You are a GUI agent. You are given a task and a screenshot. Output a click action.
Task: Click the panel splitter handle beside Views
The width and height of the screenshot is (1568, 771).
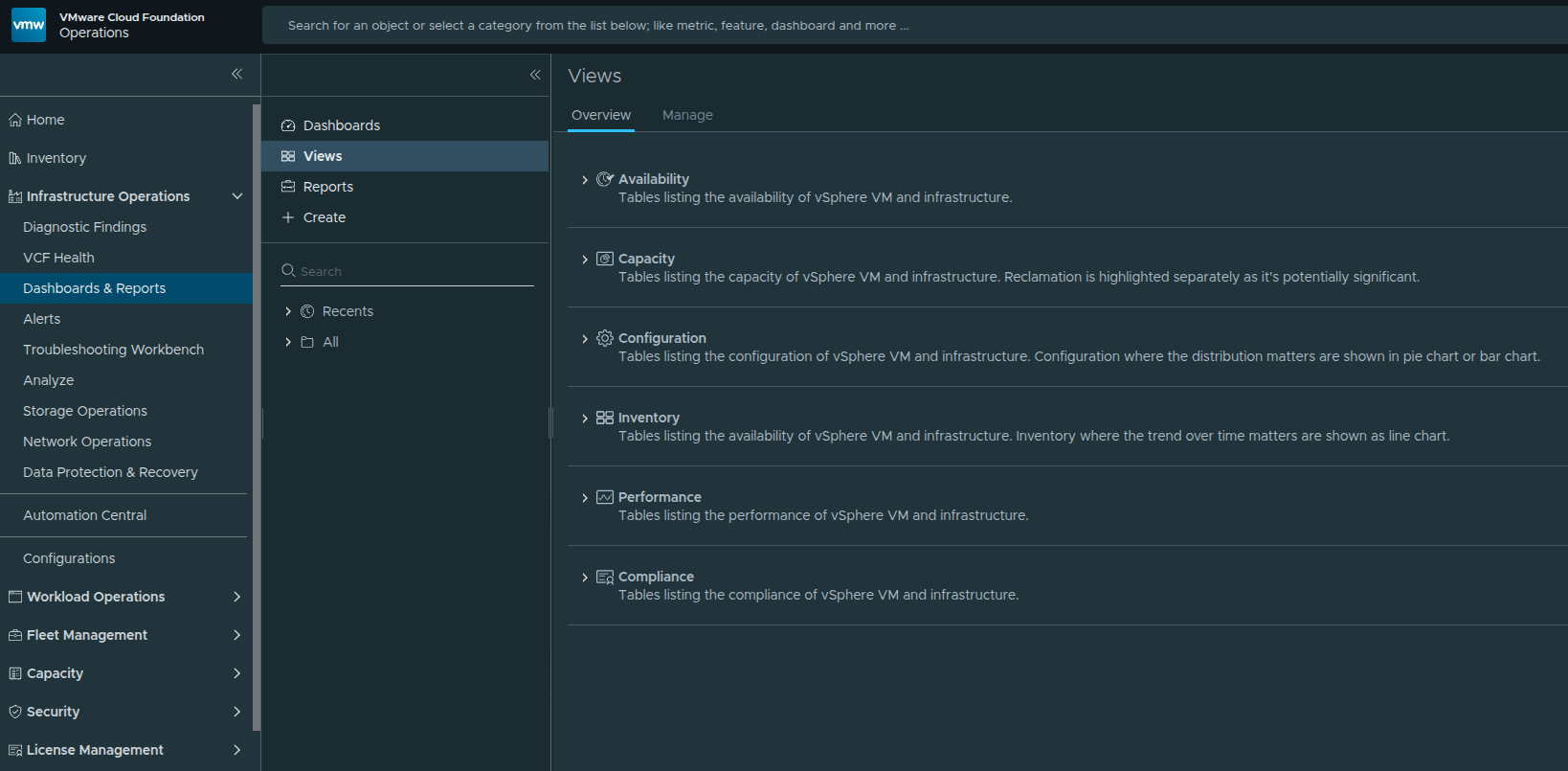tap(550, 422)
